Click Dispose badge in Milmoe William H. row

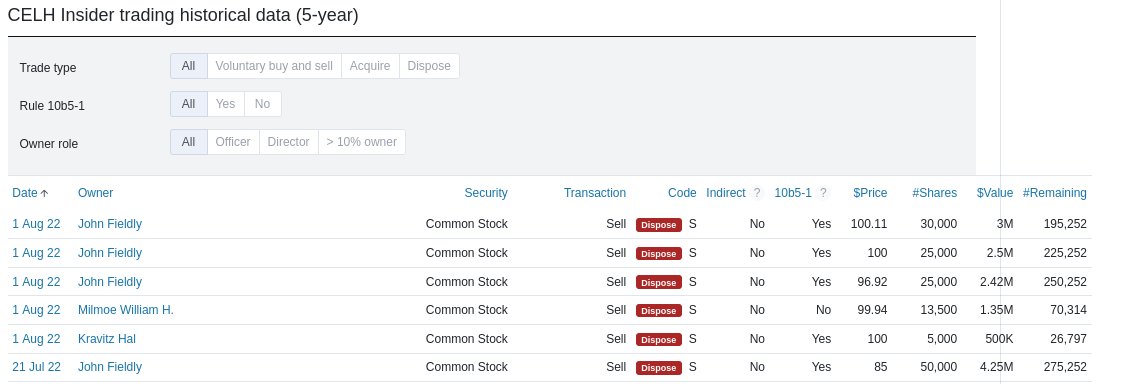tap(659, 310)
